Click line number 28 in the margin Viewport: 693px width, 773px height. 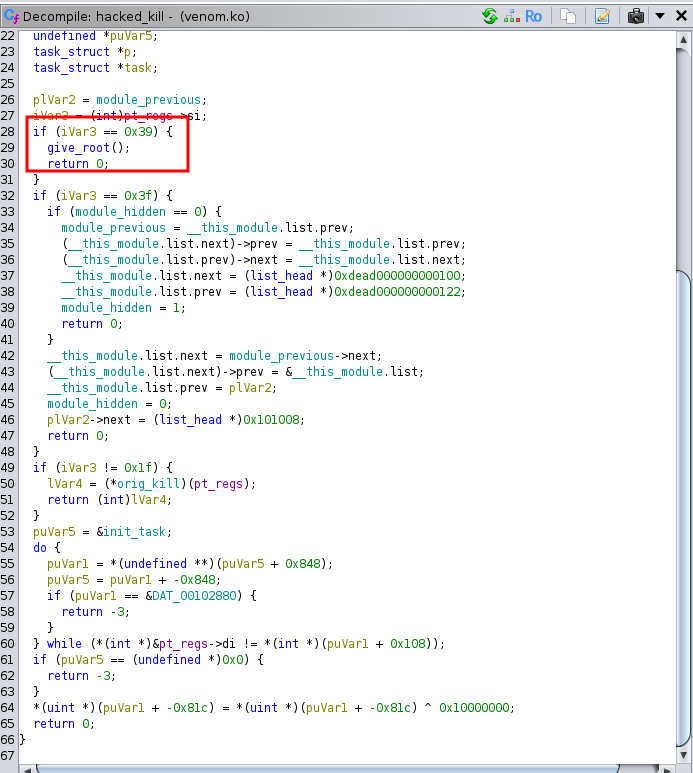[8, 132]
